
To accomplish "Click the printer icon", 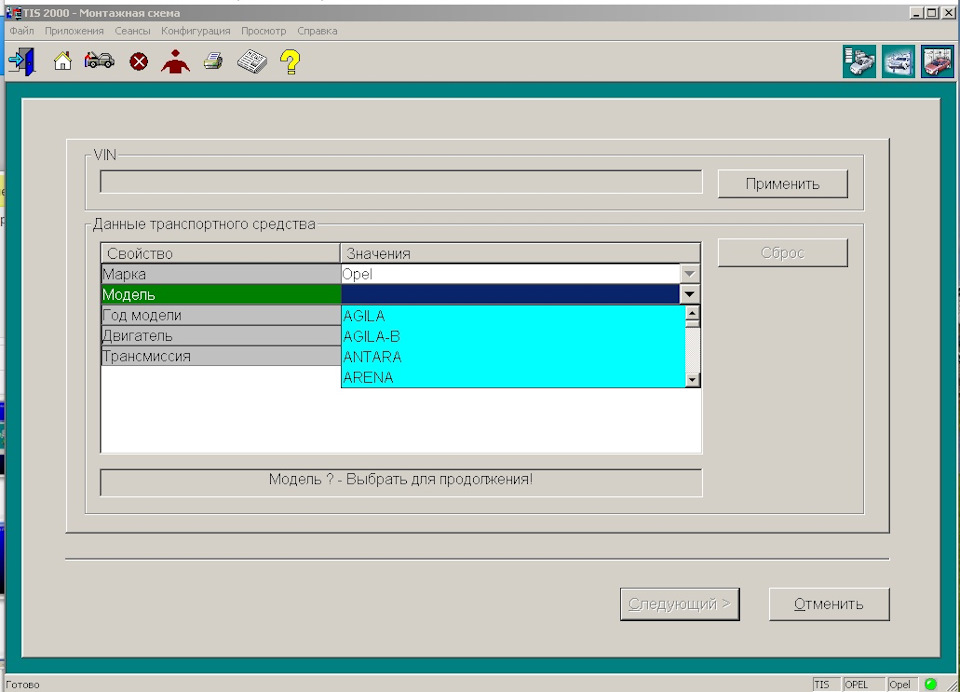I will pos(213,61).
